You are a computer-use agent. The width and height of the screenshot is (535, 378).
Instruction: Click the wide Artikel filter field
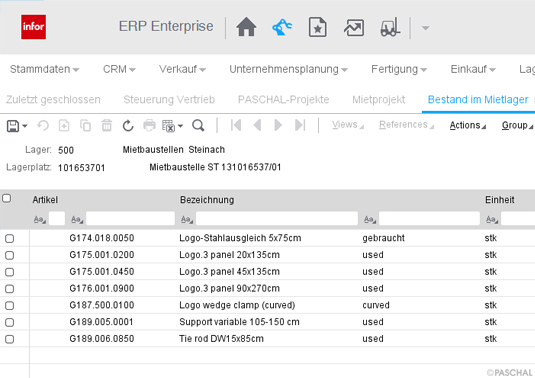coord(130,219)
